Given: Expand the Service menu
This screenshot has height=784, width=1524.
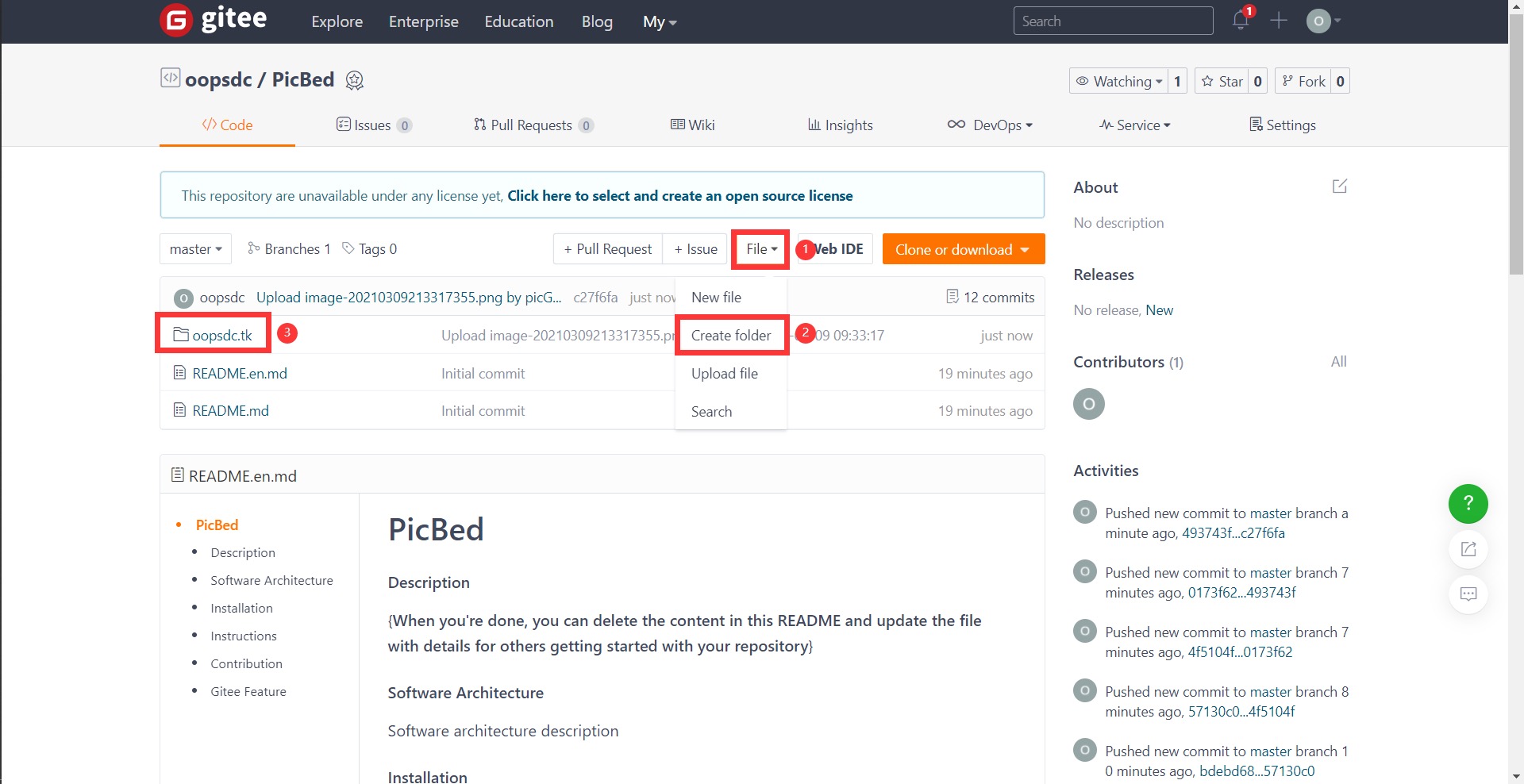Looking at the screenshot, I should tap(1134, 125).
